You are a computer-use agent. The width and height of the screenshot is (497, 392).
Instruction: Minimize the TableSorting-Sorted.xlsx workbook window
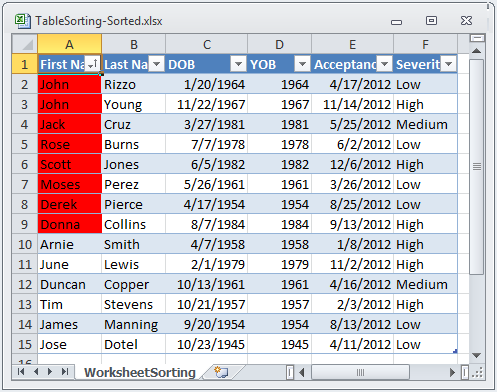click(x=396, y=21)
